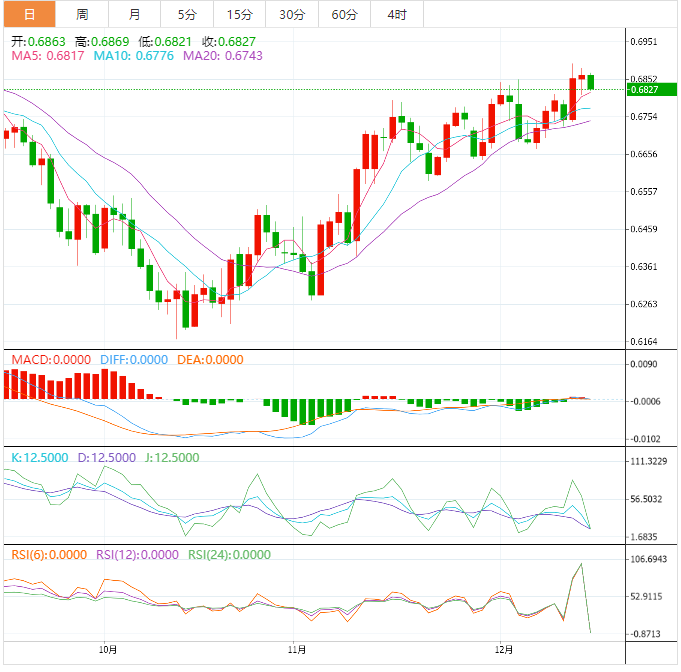
Task: Switch to the 4时 timeframe
Action: coord(396,14)
